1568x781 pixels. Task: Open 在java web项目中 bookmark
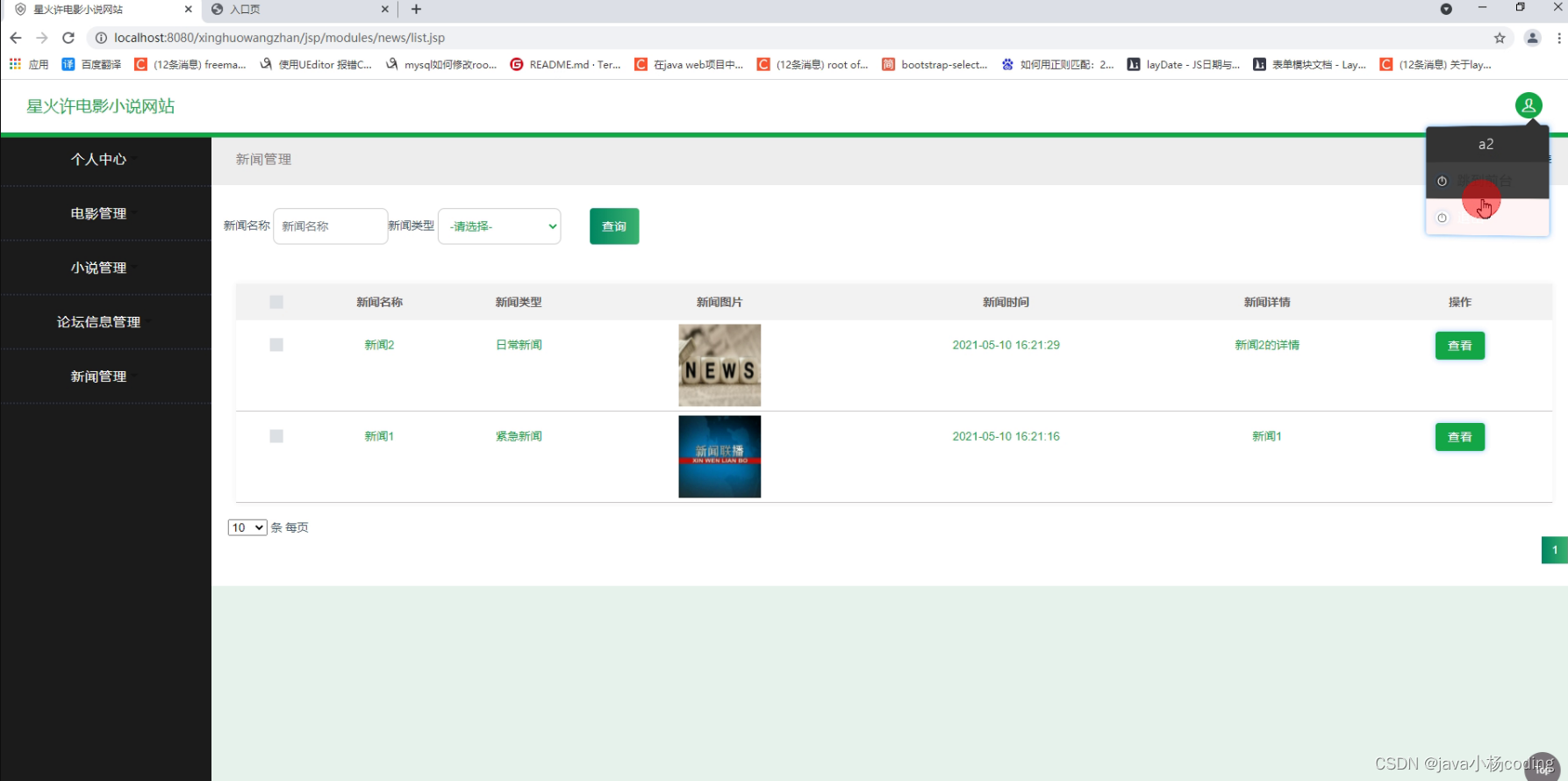point(689,64)
